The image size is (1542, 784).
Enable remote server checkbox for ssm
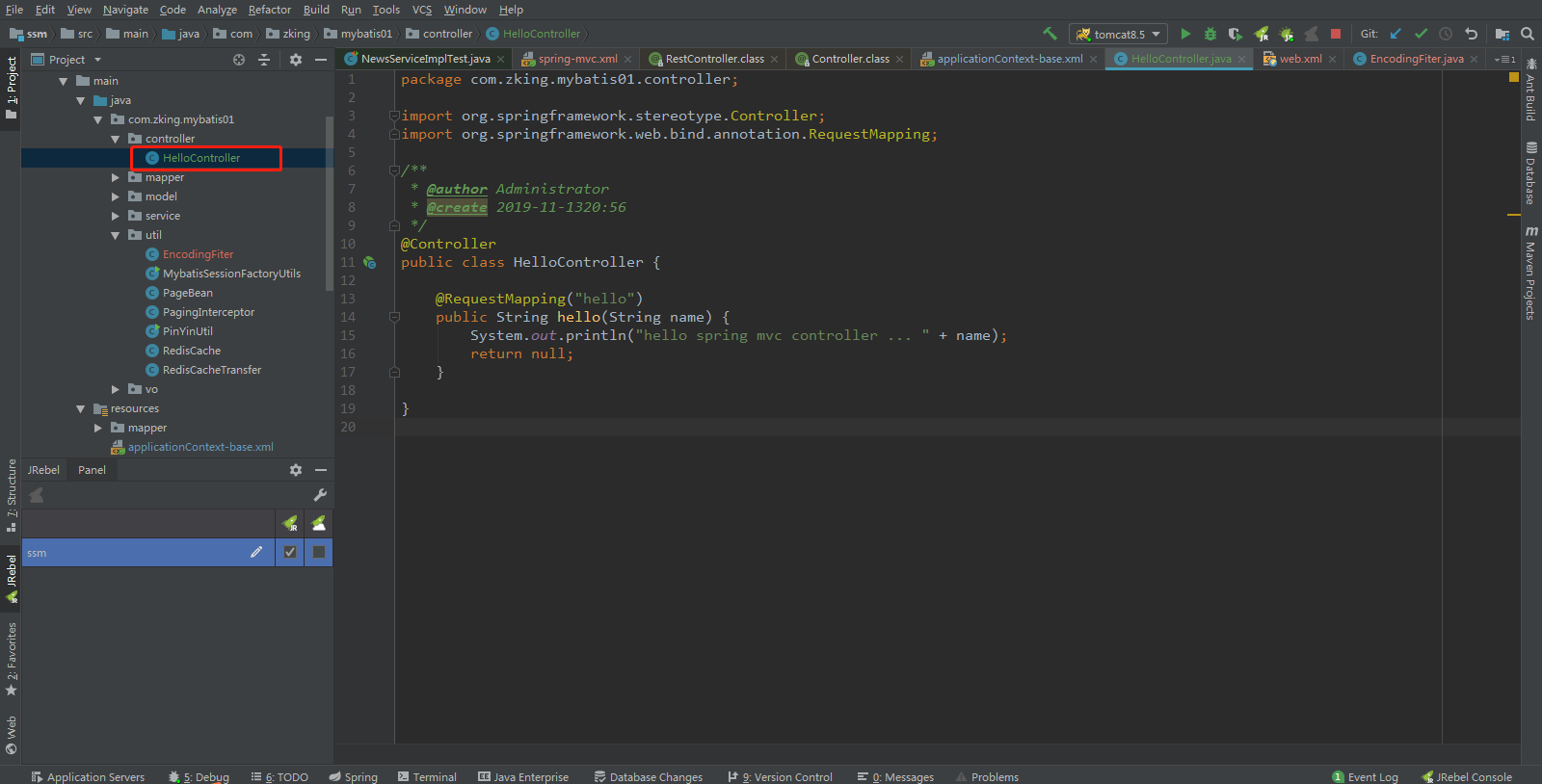(319, 552)
